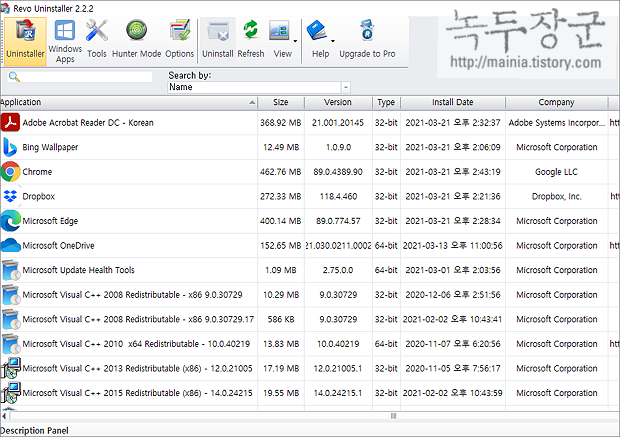Click OneDrive 64-bit type cell
This screenshot has height=437, width=620.
tap(386, 246)
